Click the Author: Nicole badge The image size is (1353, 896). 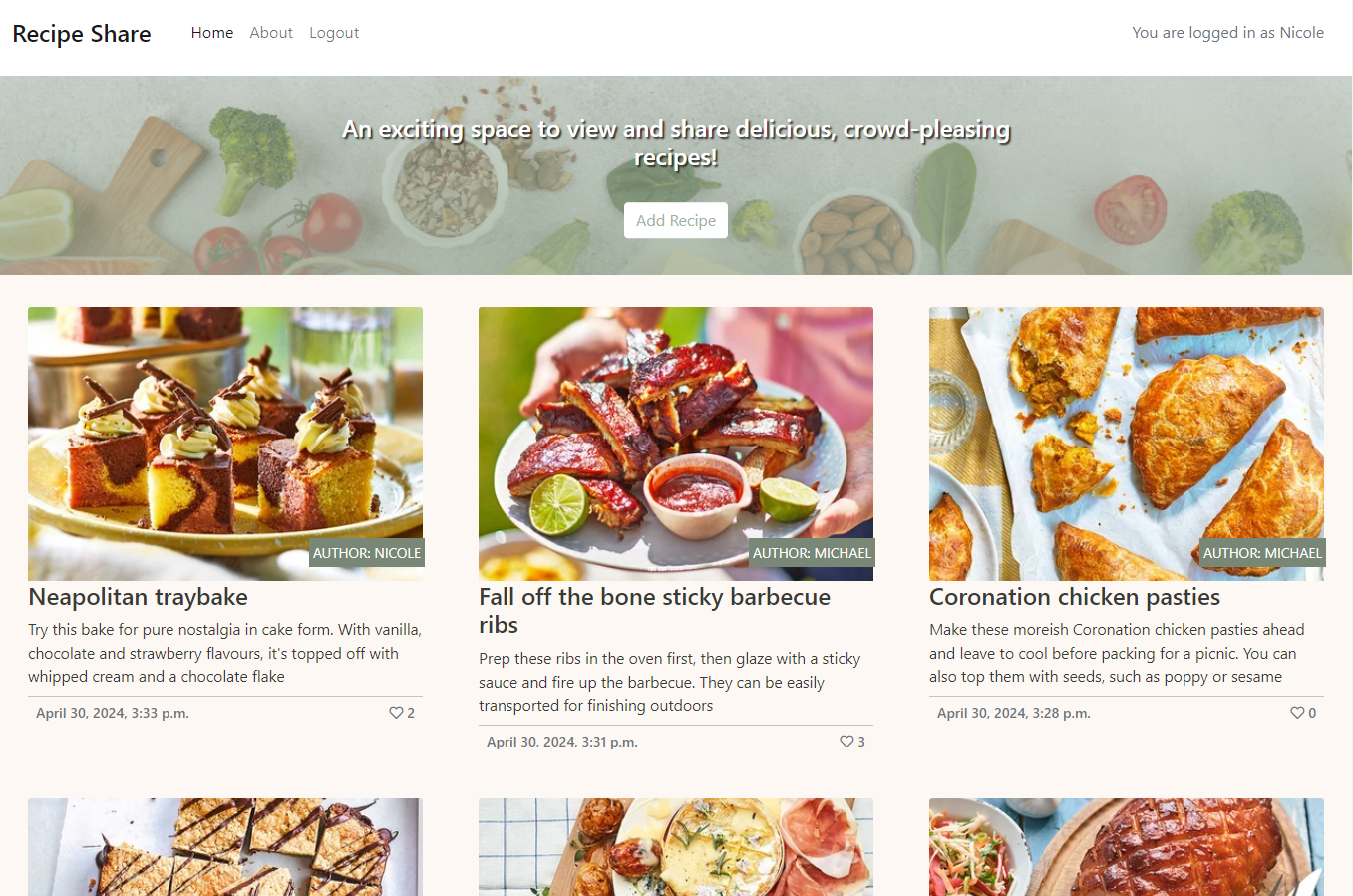click(x=367, y=553)
